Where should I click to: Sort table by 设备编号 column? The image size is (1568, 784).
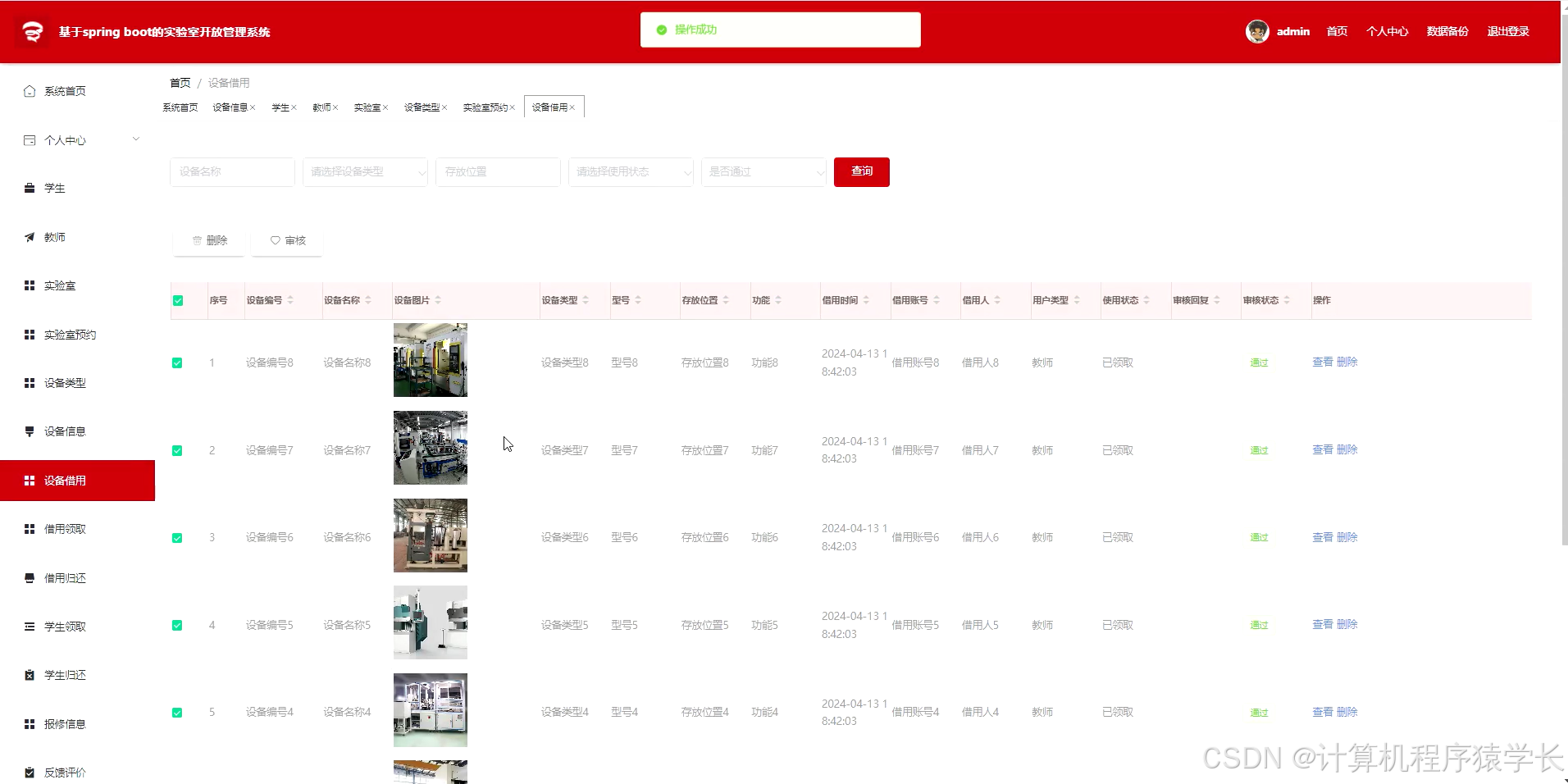coord(290,300)
